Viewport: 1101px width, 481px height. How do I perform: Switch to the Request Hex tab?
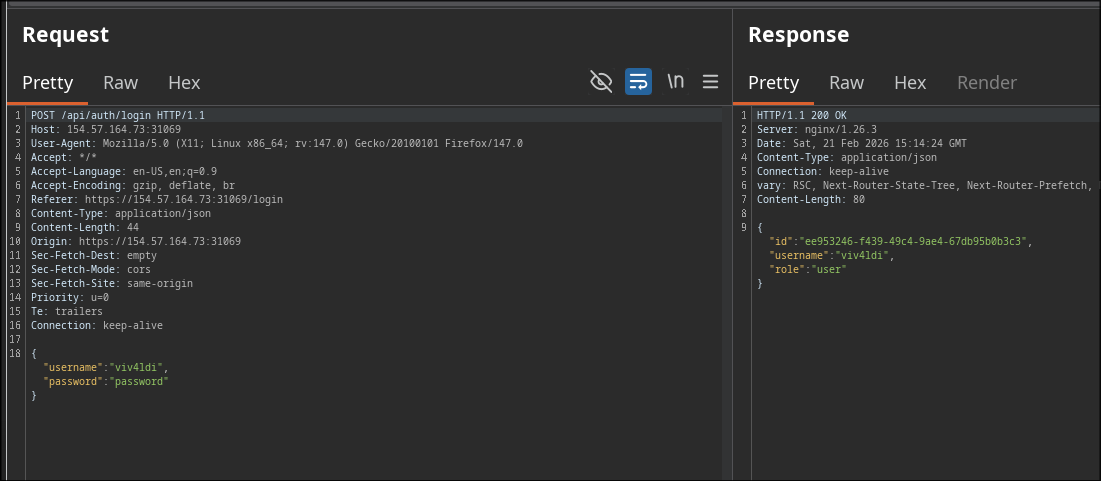coord(185,83)
